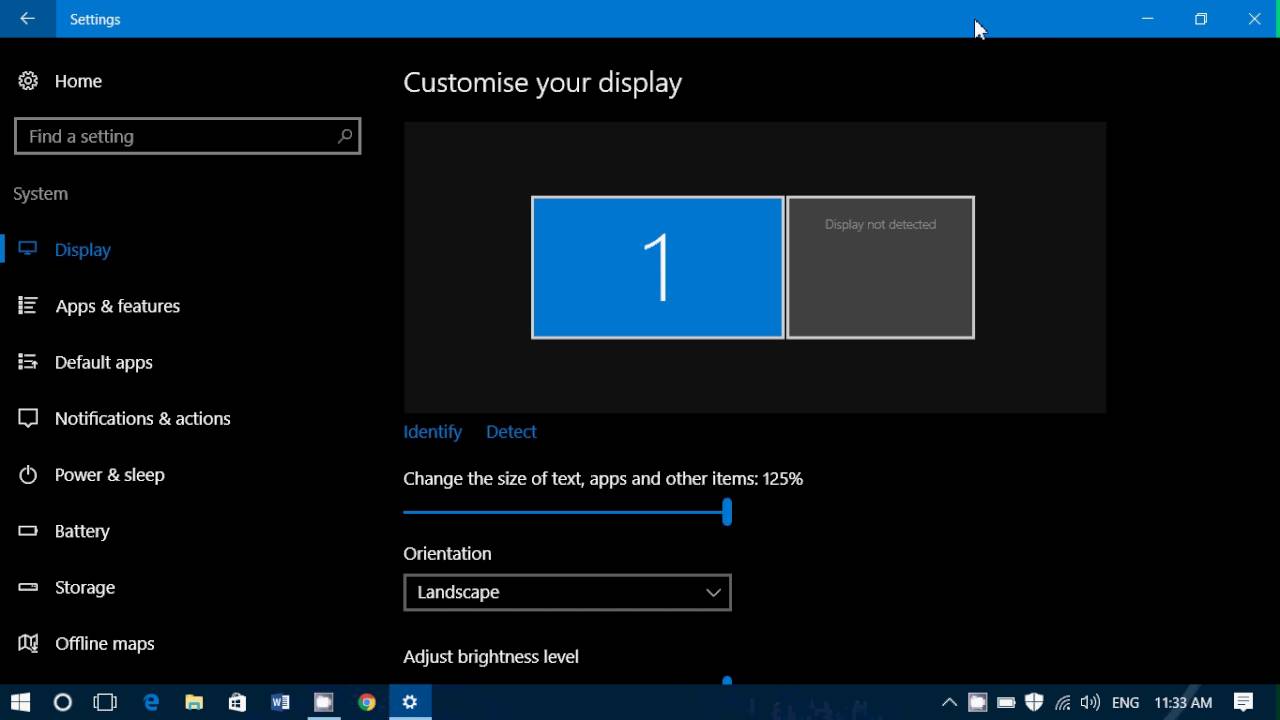This screenshot has height=720, width=1280.
Task: Click the Detect link
Action: 511,431
